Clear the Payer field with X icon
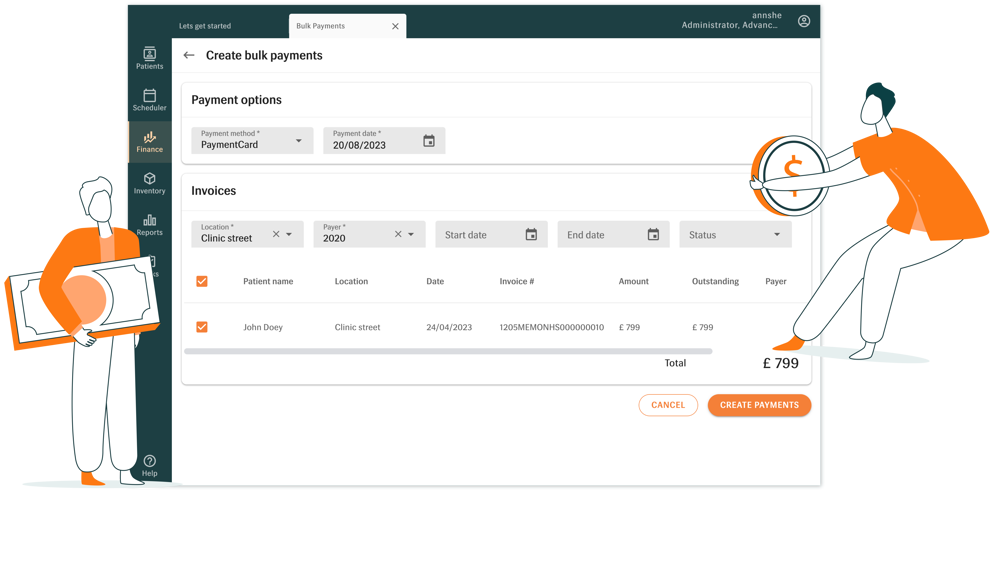This screenshot has height=577, width=992. pyautogui.click(x=398, y=234)
